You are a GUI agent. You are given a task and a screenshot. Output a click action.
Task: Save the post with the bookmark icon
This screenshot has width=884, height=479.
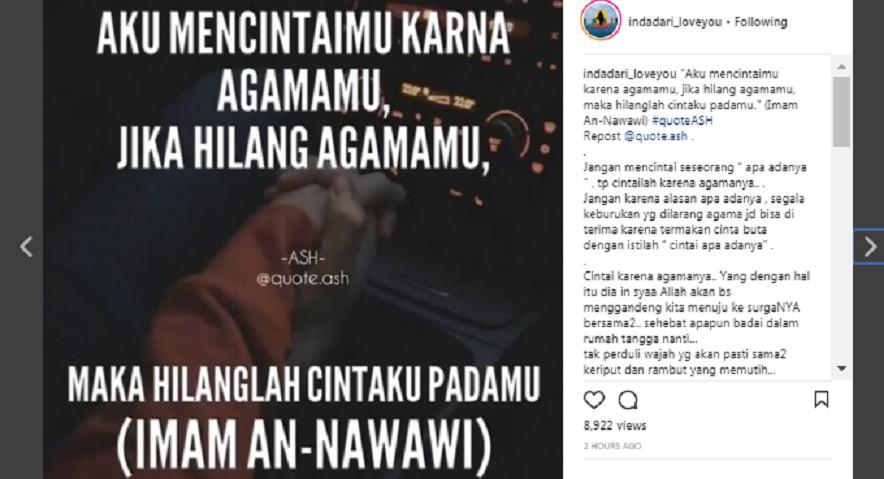click(821, 400)
